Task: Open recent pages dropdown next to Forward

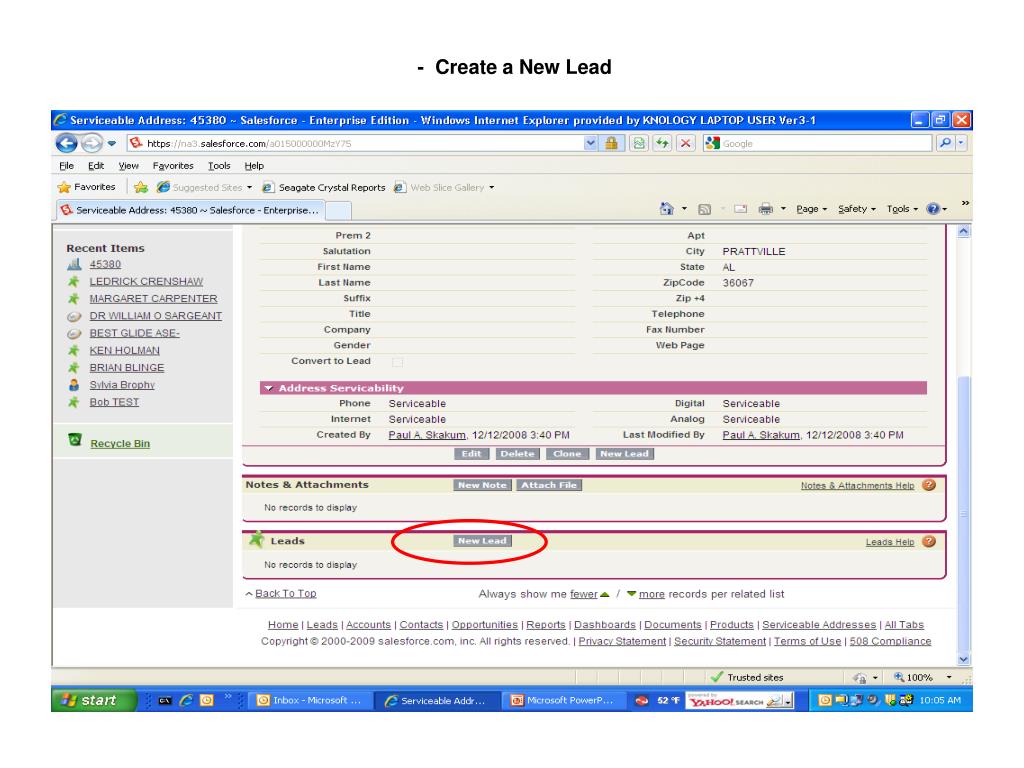Action: (112, 143)
